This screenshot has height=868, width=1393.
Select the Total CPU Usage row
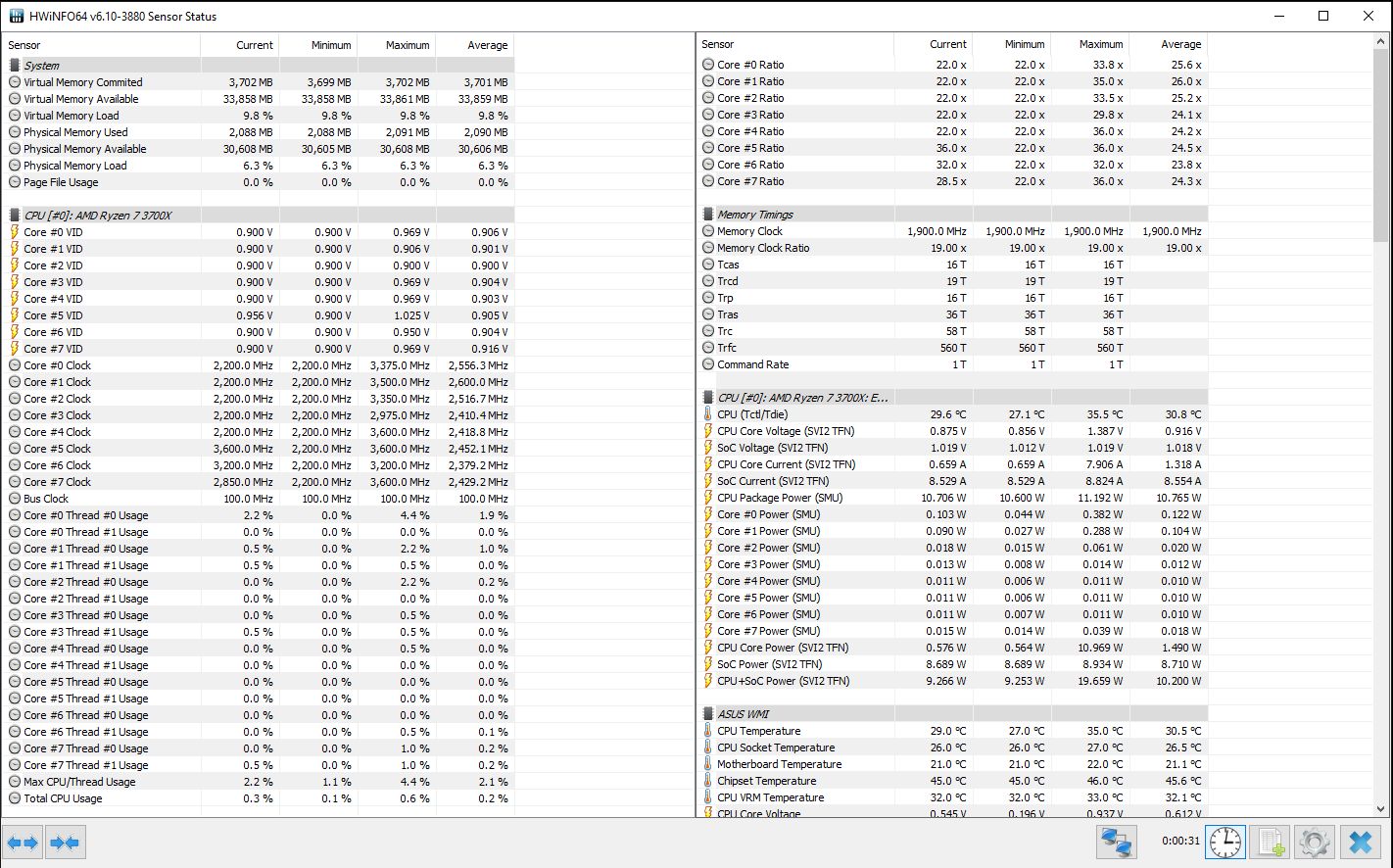[63, 798]
